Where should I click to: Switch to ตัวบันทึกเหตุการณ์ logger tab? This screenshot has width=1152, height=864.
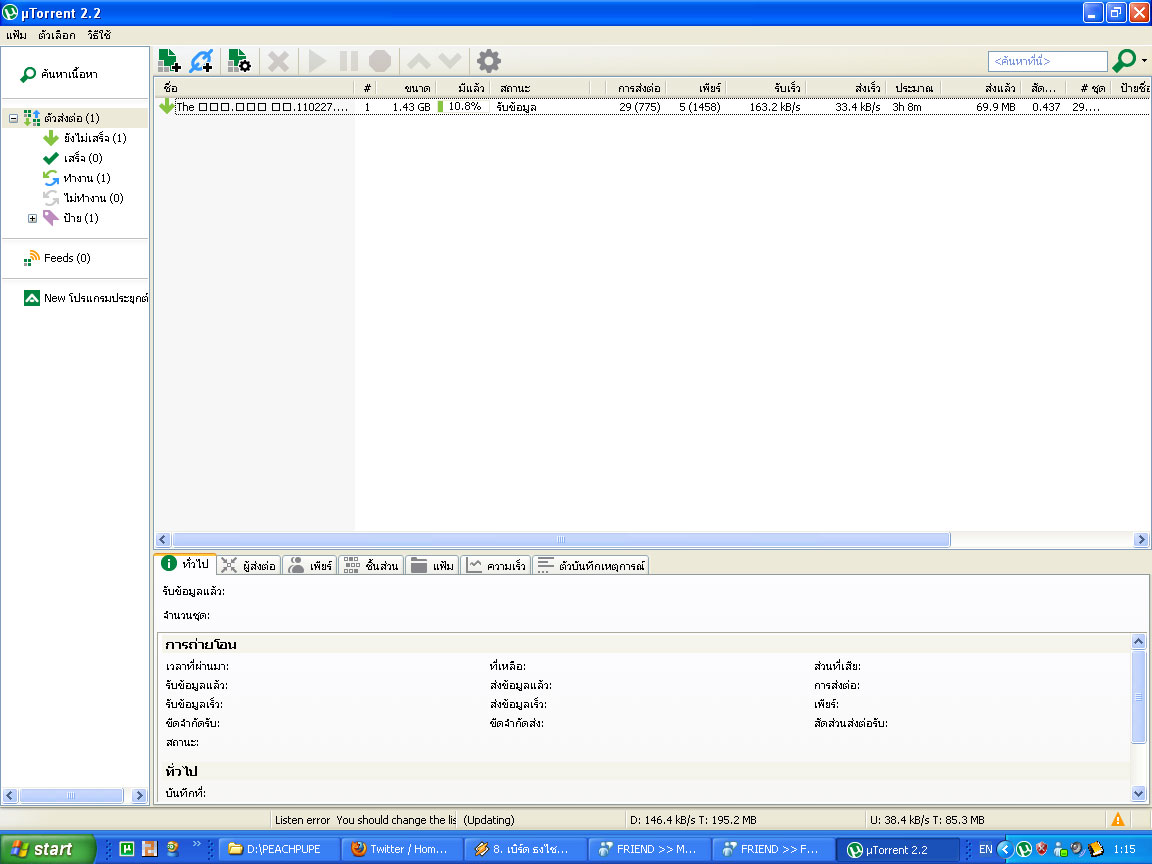point(590,566)
